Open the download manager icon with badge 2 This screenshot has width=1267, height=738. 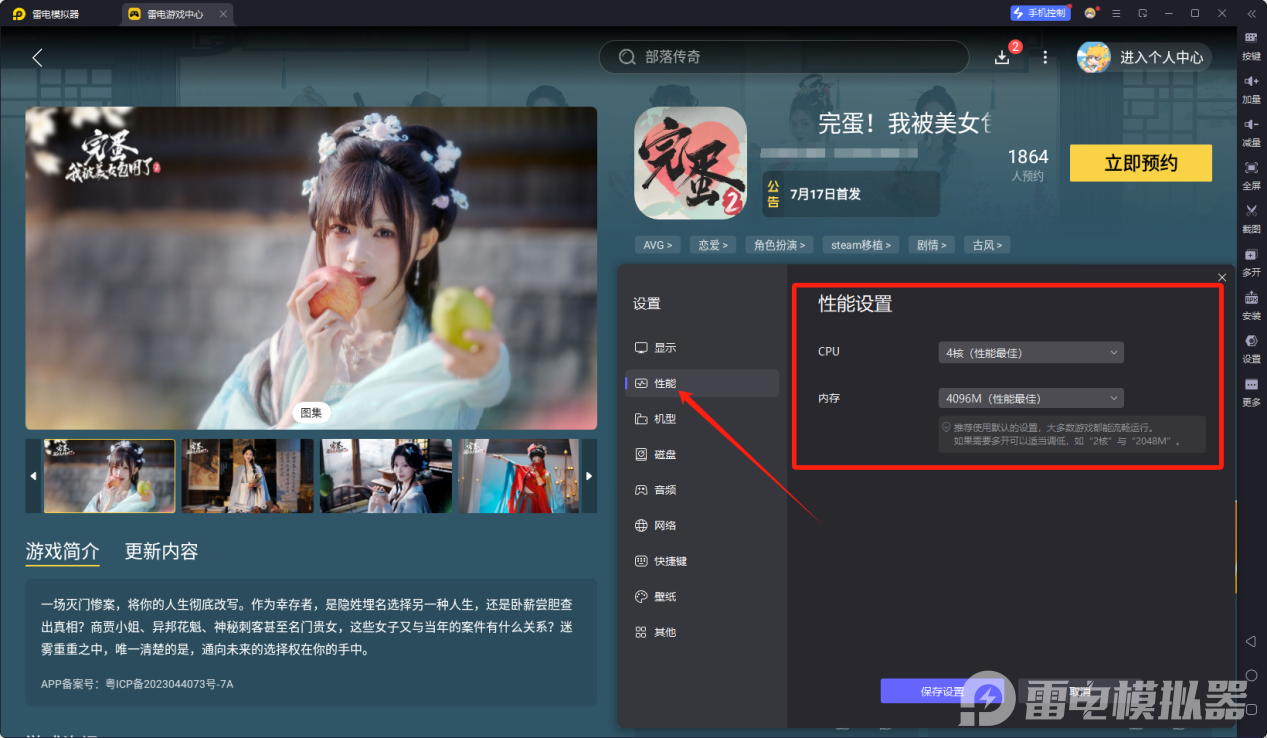[1002, 57]
